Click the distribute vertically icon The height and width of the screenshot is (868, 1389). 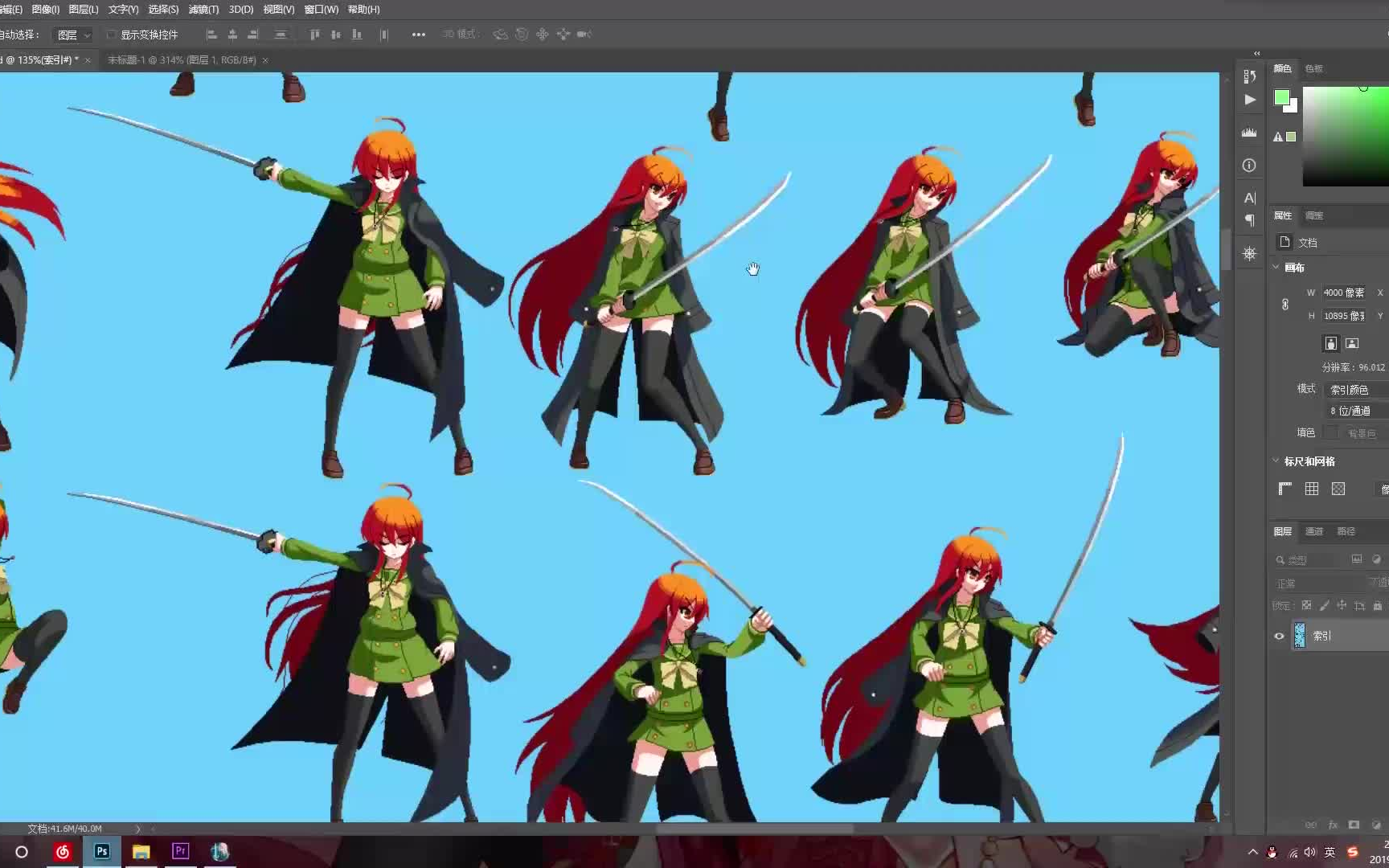pyautogui.click(x=281, y=35)
